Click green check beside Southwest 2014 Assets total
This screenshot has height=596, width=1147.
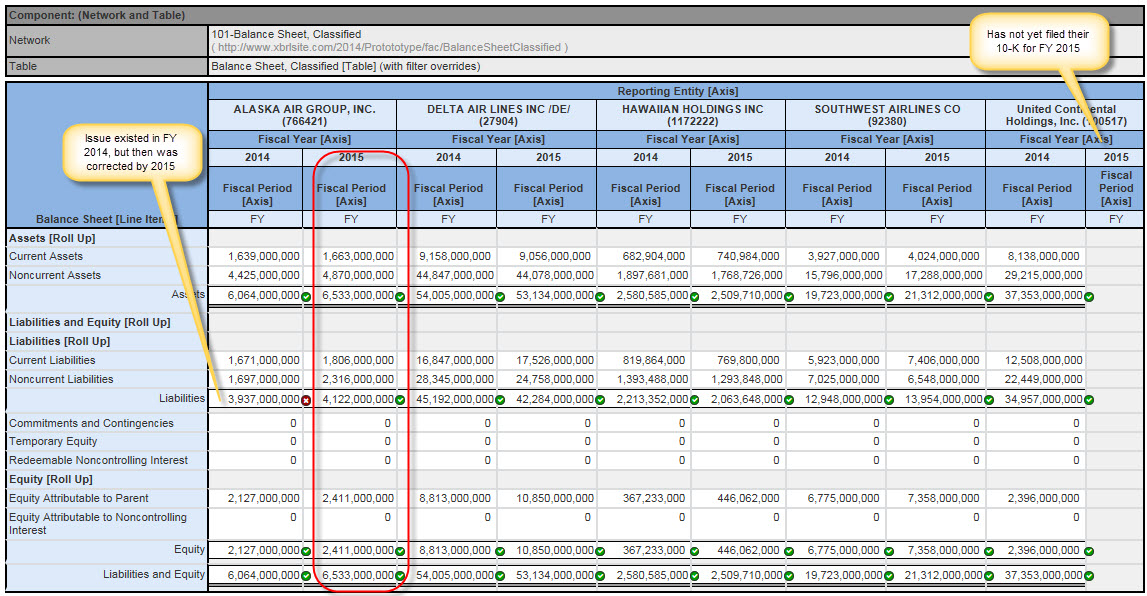tap(889, 296)
